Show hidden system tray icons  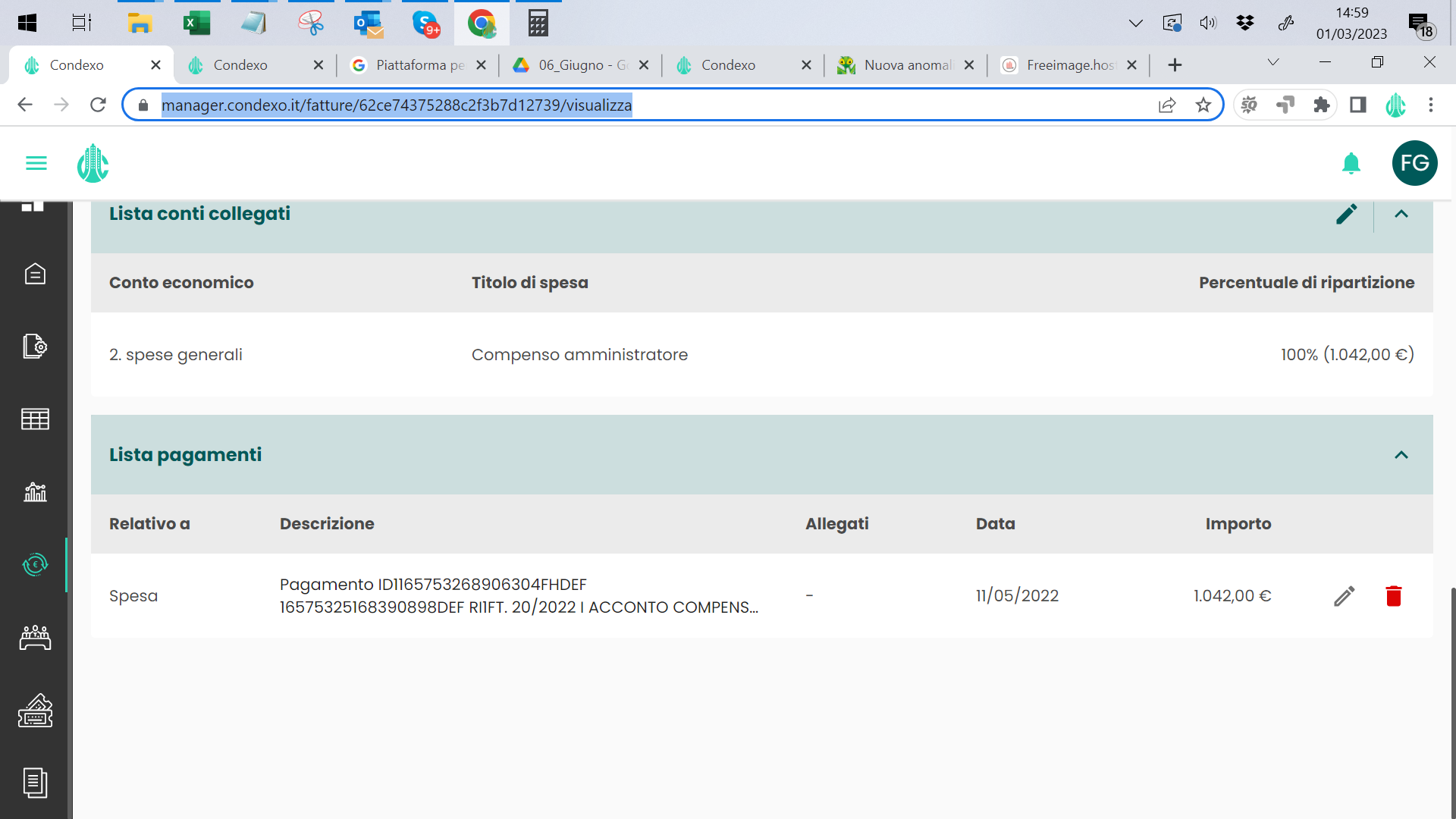(x=1135, y=23)
